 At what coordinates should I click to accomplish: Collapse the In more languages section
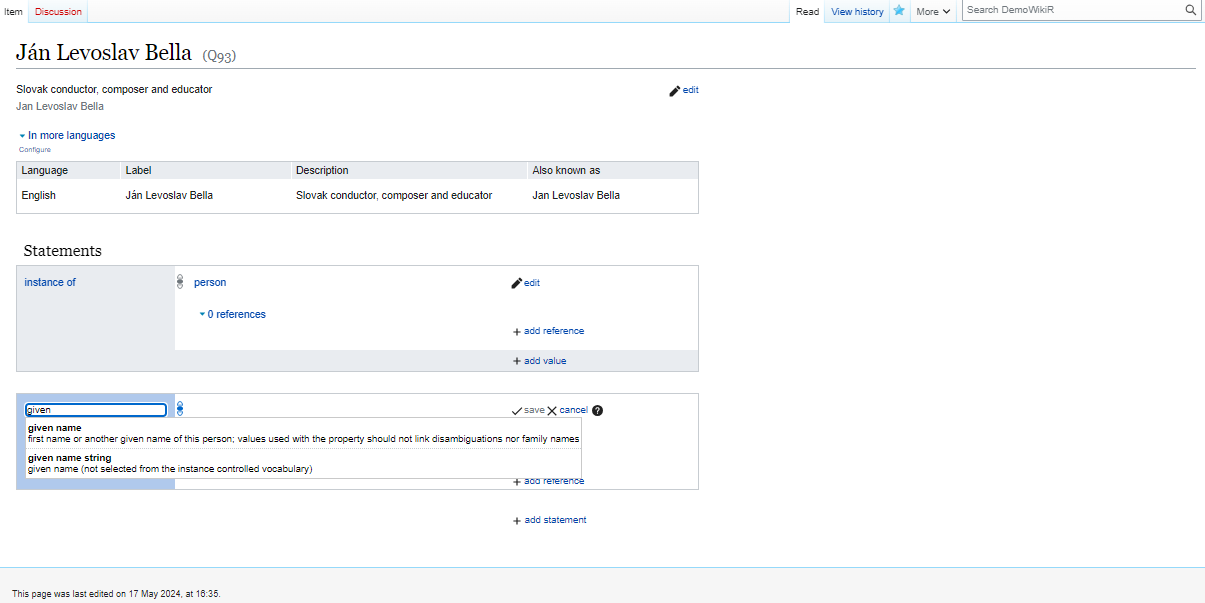pyautogui.click(x=66, y=135)
